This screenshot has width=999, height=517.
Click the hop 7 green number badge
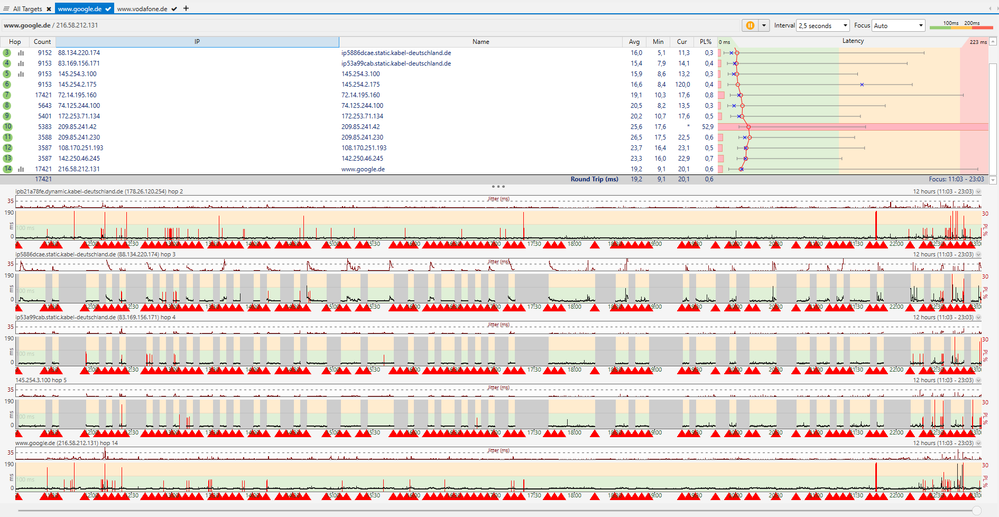click(x=7, y=94)
